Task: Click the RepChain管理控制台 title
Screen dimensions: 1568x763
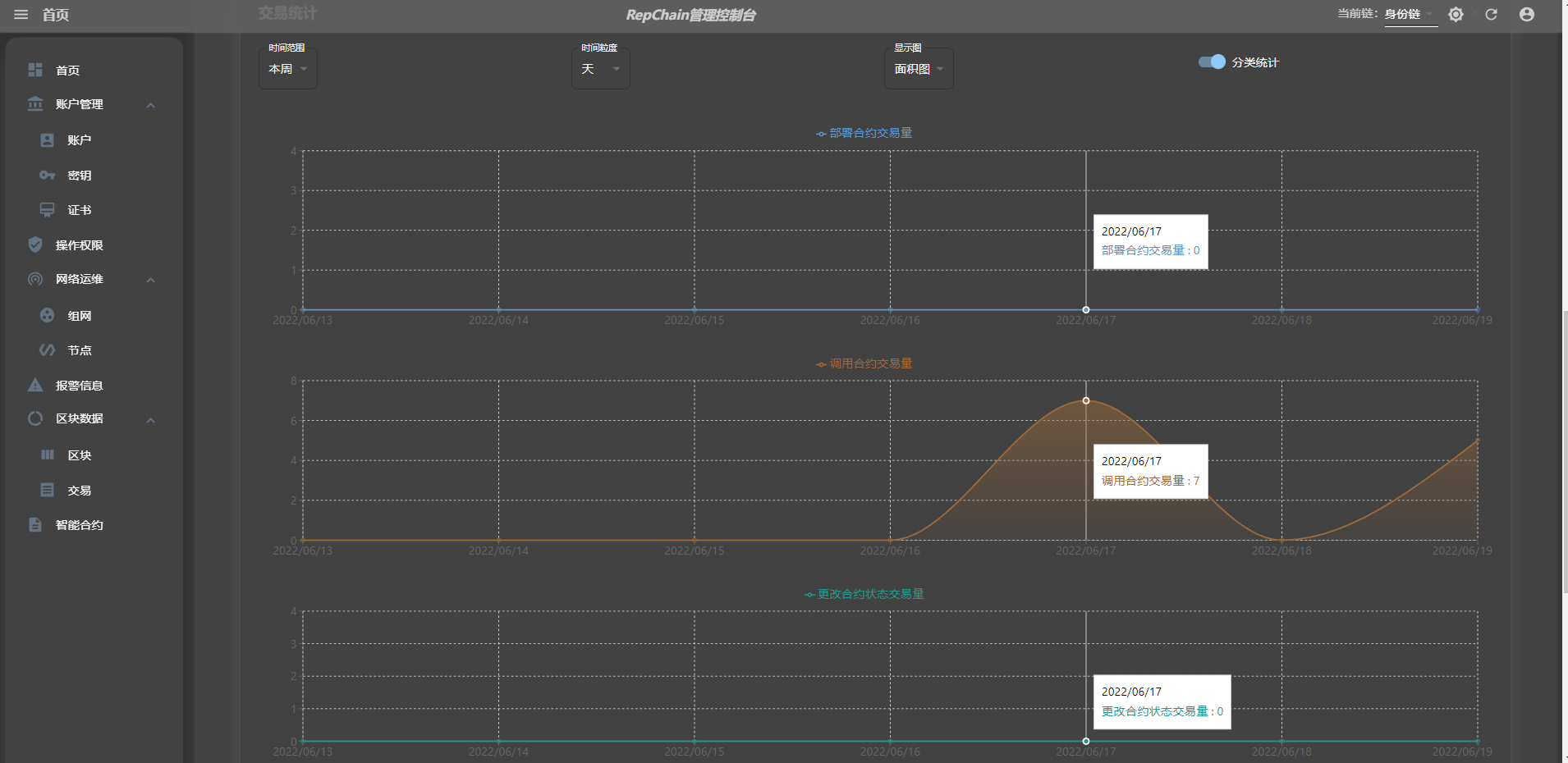Action: pyautogui.click(x=690, y=15)
